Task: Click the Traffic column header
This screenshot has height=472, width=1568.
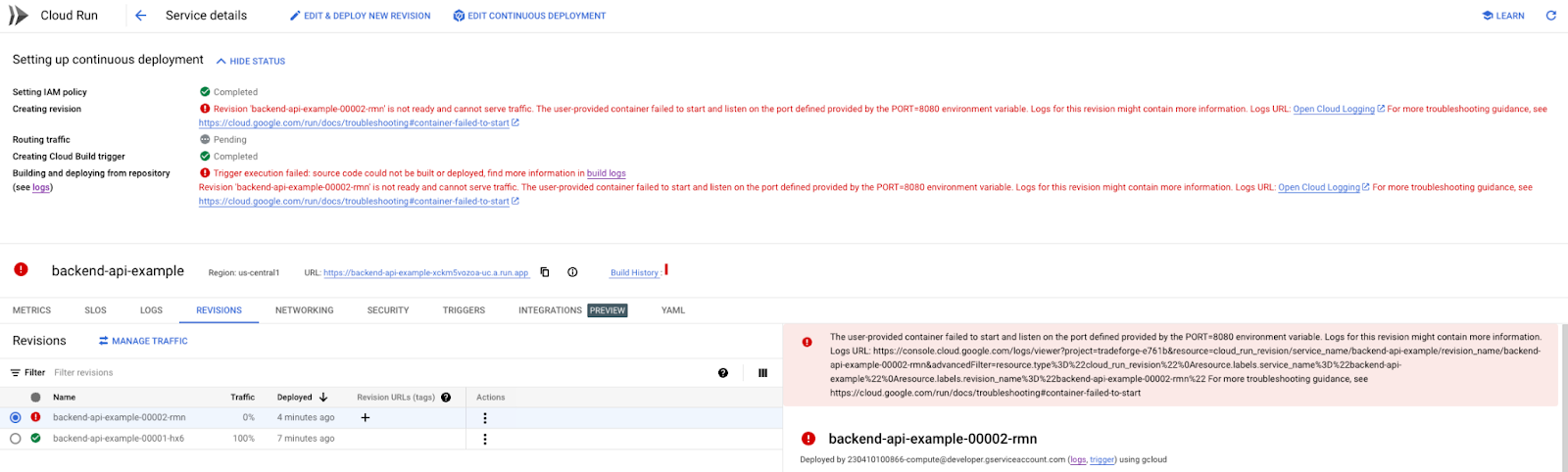Action: [x=242, y=398]
